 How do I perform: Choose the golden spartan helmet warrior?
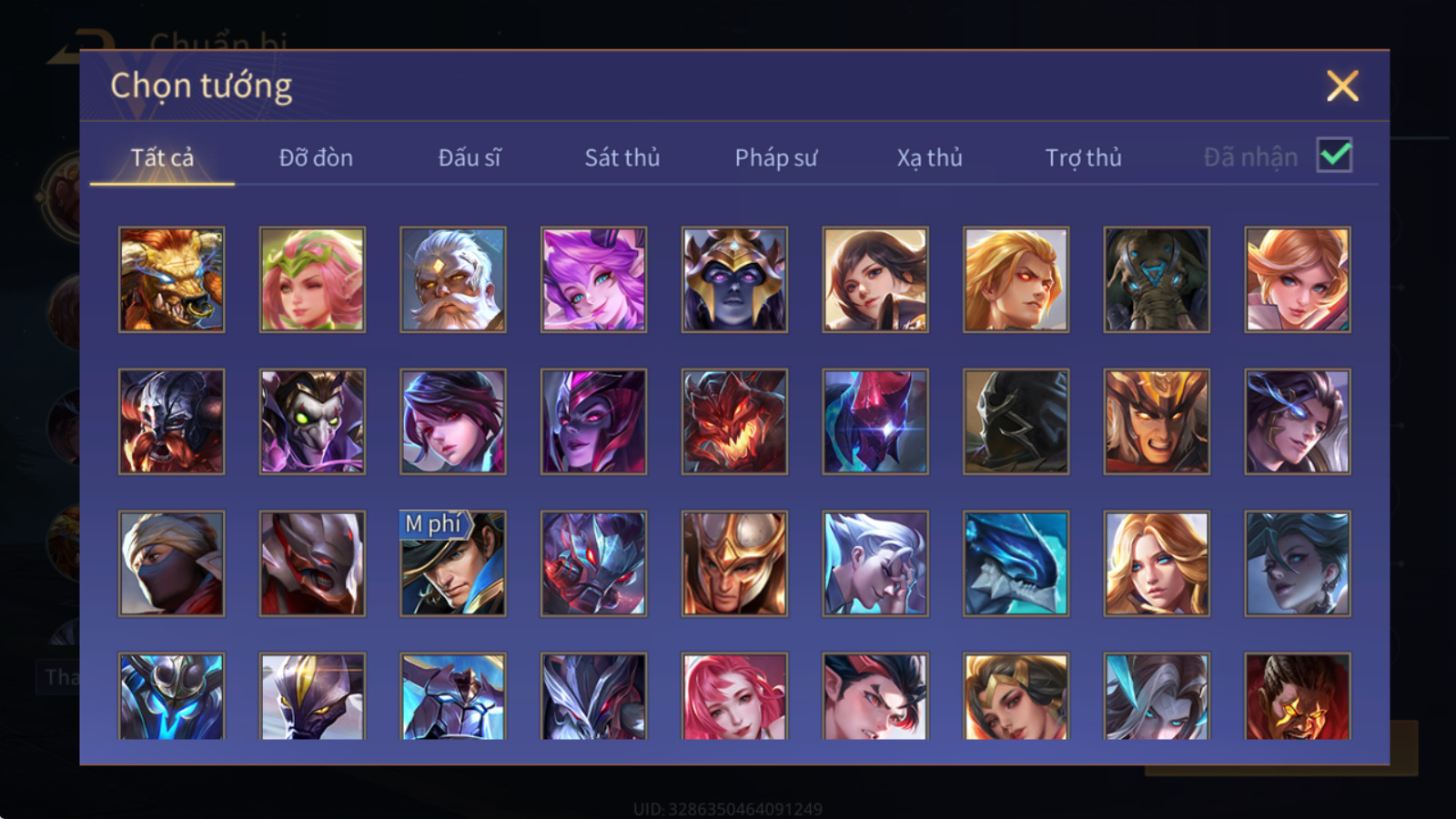[x=734, y=563]
